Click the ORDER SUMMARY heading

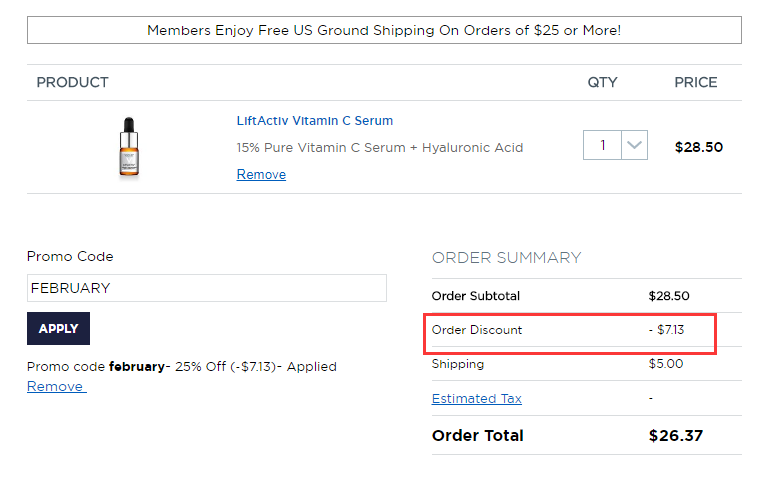[x=507, y=257]
